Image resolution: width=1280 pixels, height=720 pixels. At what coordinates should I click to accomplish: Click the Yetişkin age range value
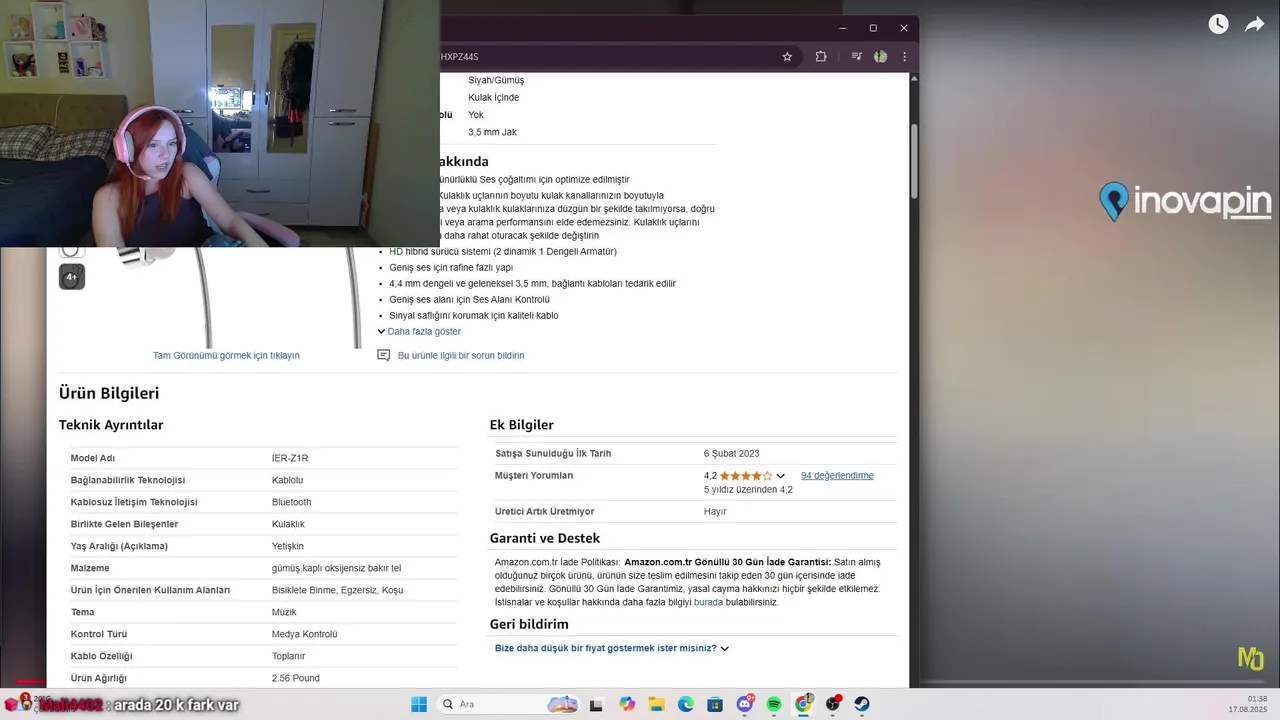click(x=288, y=546)
